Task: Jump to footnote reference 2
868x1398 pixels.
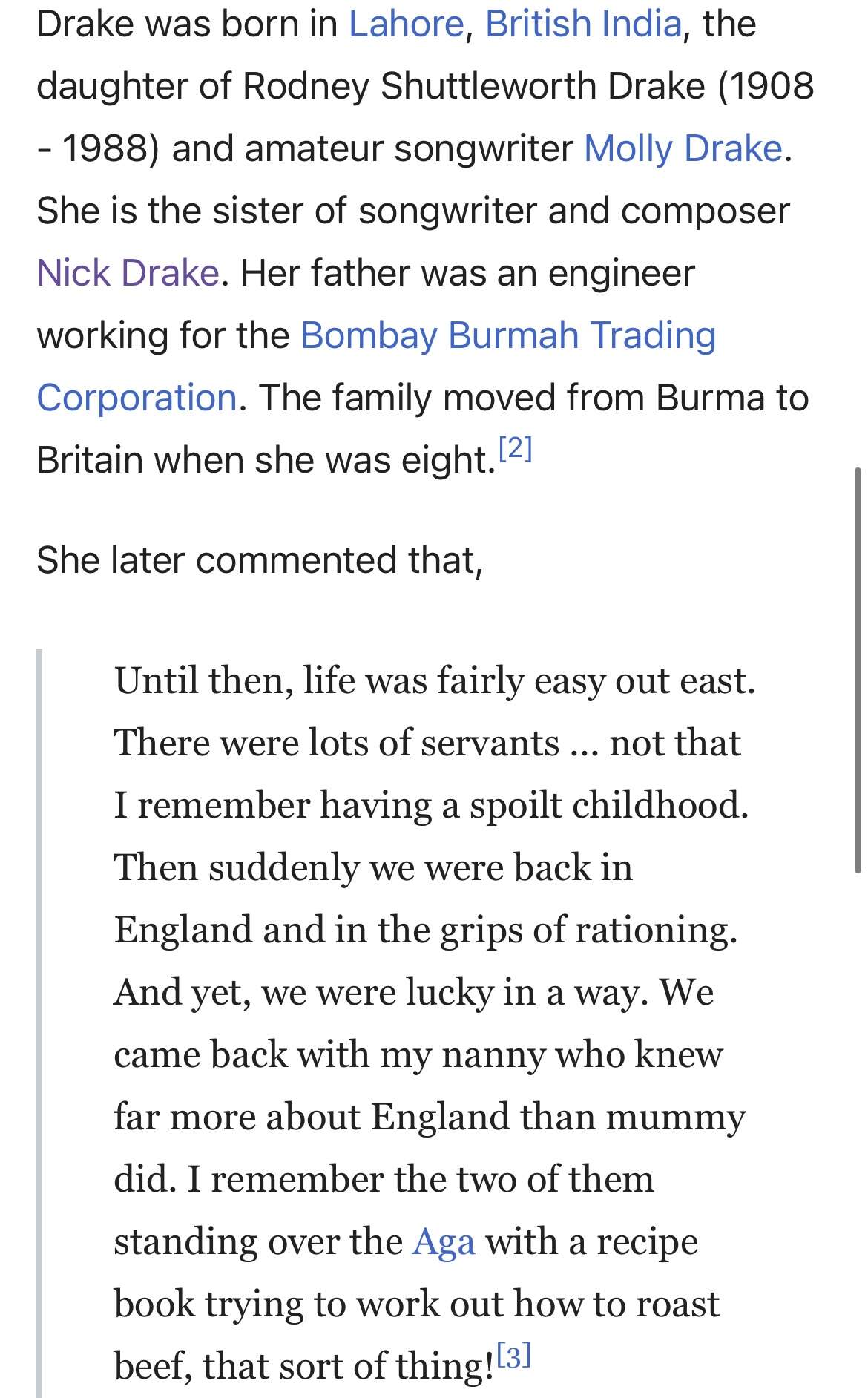Action: 515,449
